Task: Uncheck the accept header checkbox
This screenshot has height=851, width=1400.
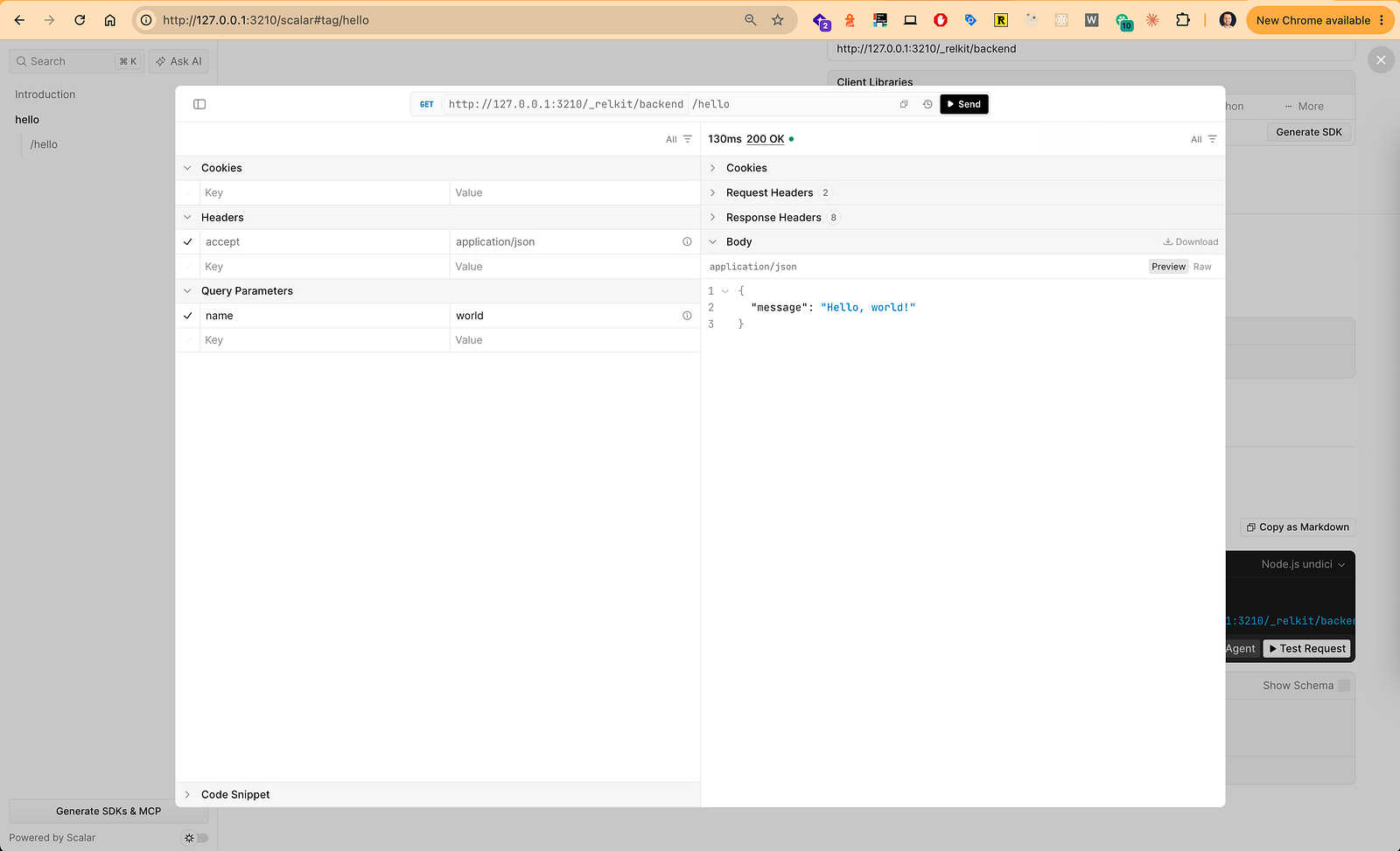Action: click(187, 242)
